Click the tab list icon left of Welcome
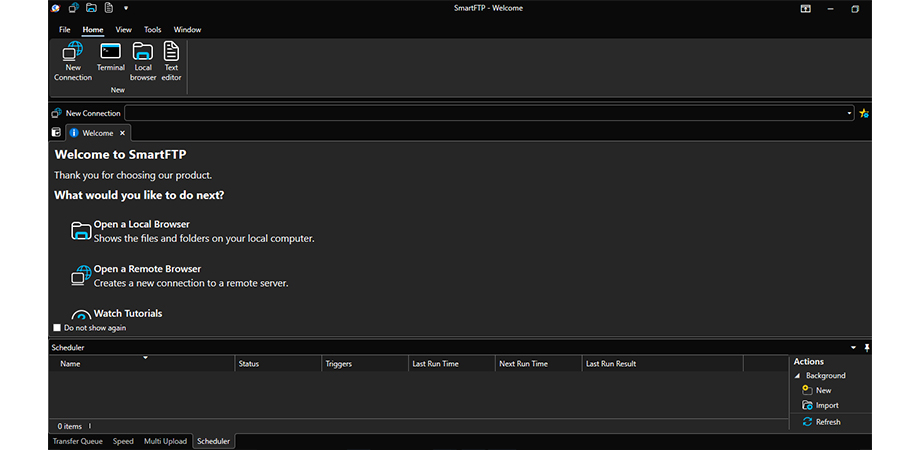 point(56,133)
